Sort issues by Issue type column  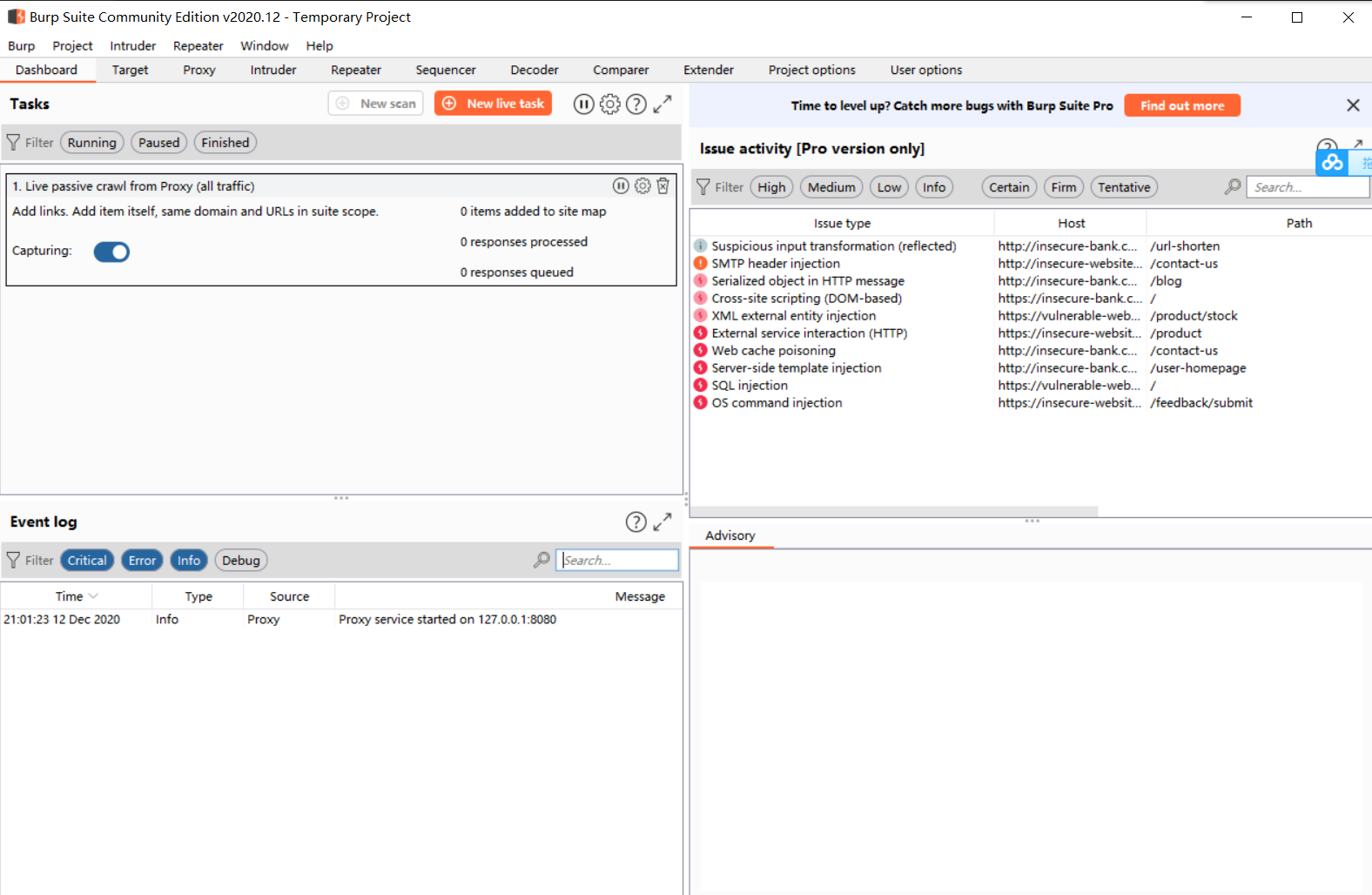[x=842, y=223]
